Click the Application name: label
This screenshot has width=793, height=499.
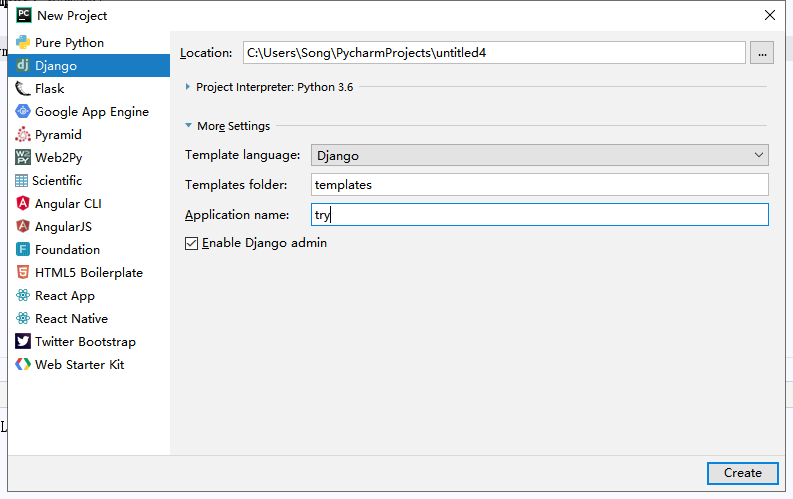coord(237,215)
